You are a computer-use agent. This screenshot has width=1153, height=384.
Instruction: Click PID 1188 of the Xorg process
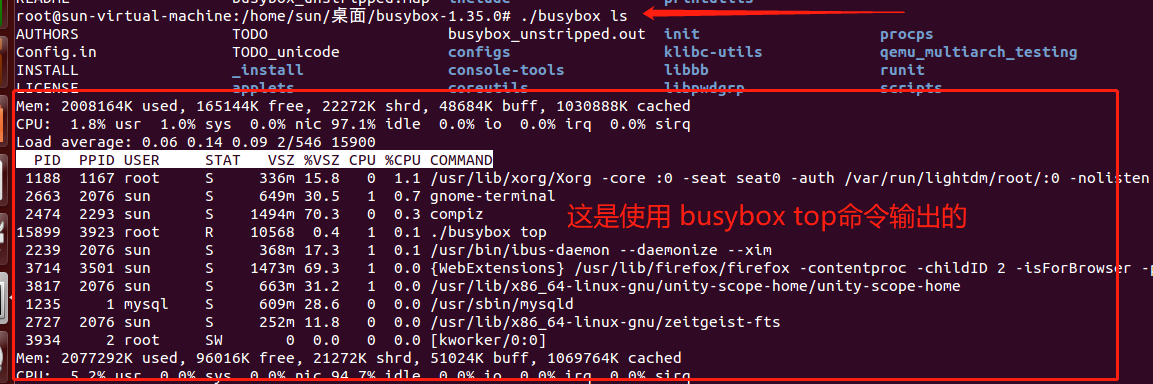43,178
